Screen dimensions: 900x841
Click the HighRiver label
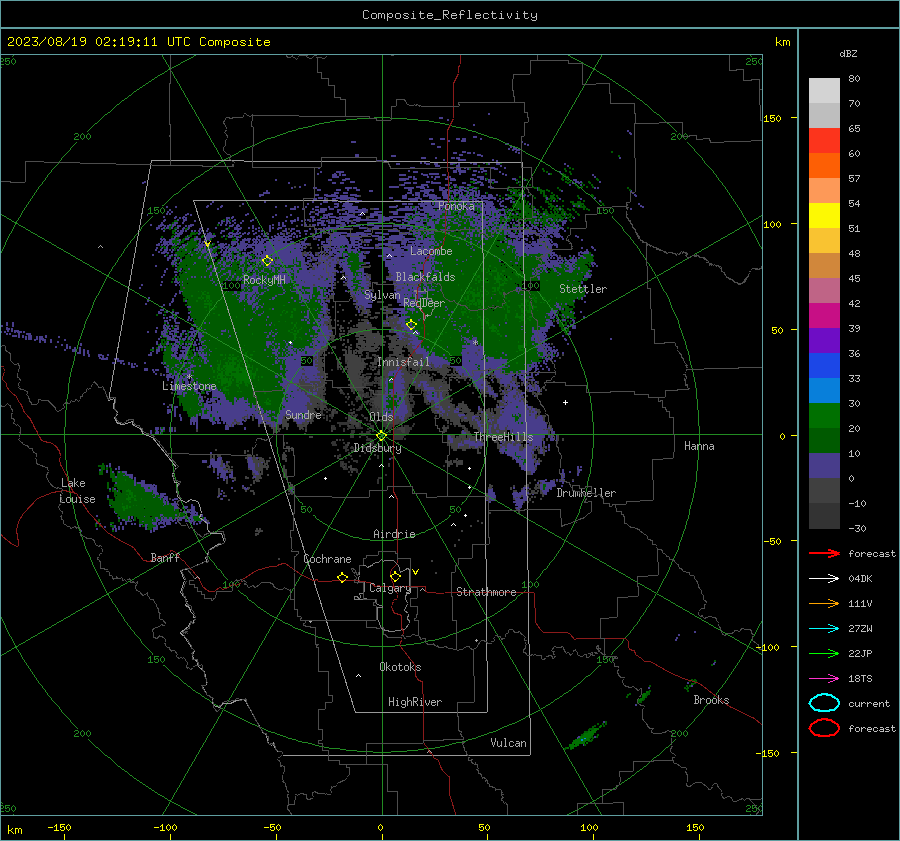coord(415,702)
